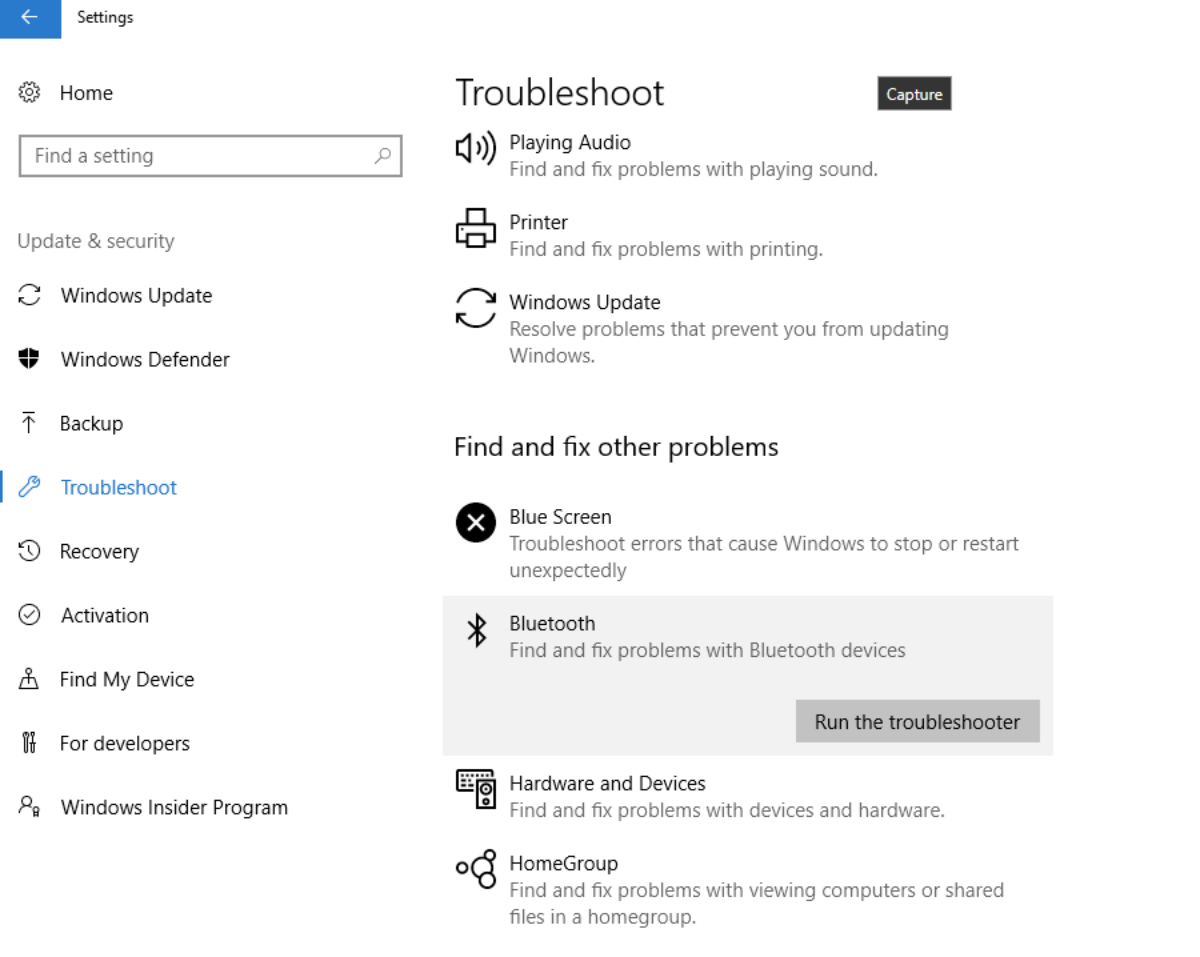
Task: Click the Capture button
Action: 914,95
